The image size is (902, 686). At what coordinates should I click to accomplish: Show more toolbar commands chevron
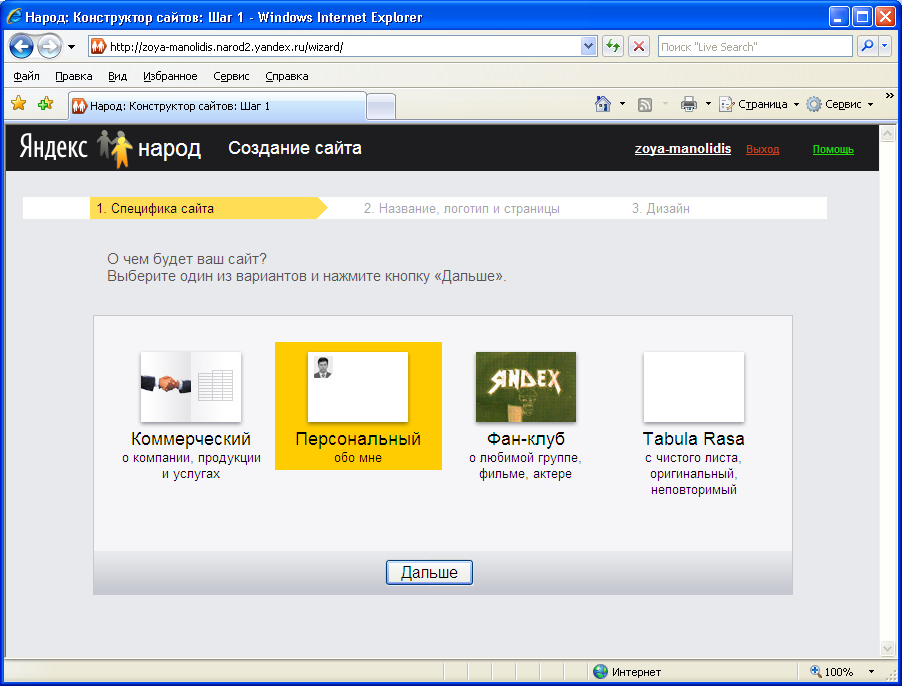(x=890, y=95)
